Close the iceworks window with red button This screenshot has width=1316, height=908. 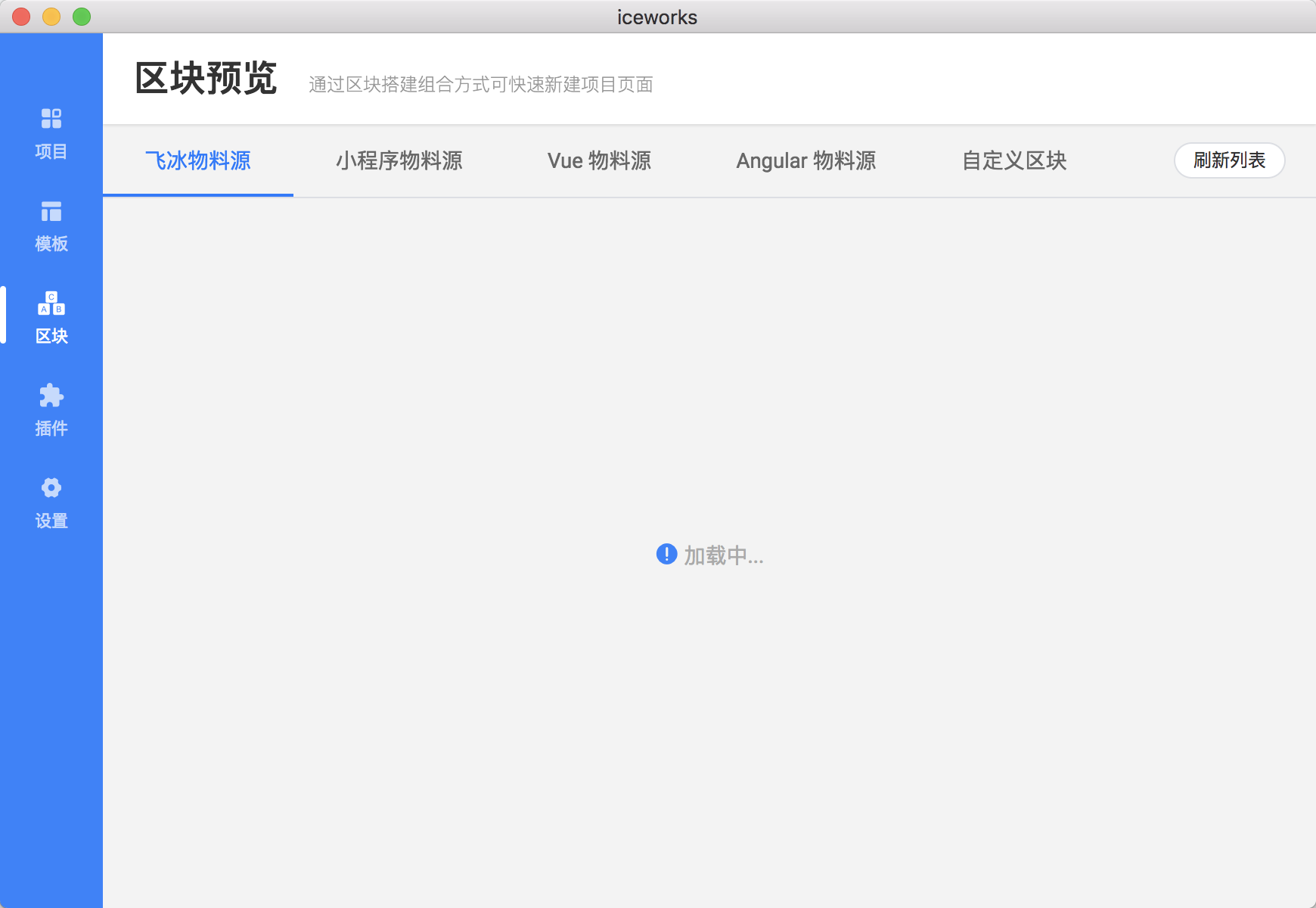click(21, 17)
